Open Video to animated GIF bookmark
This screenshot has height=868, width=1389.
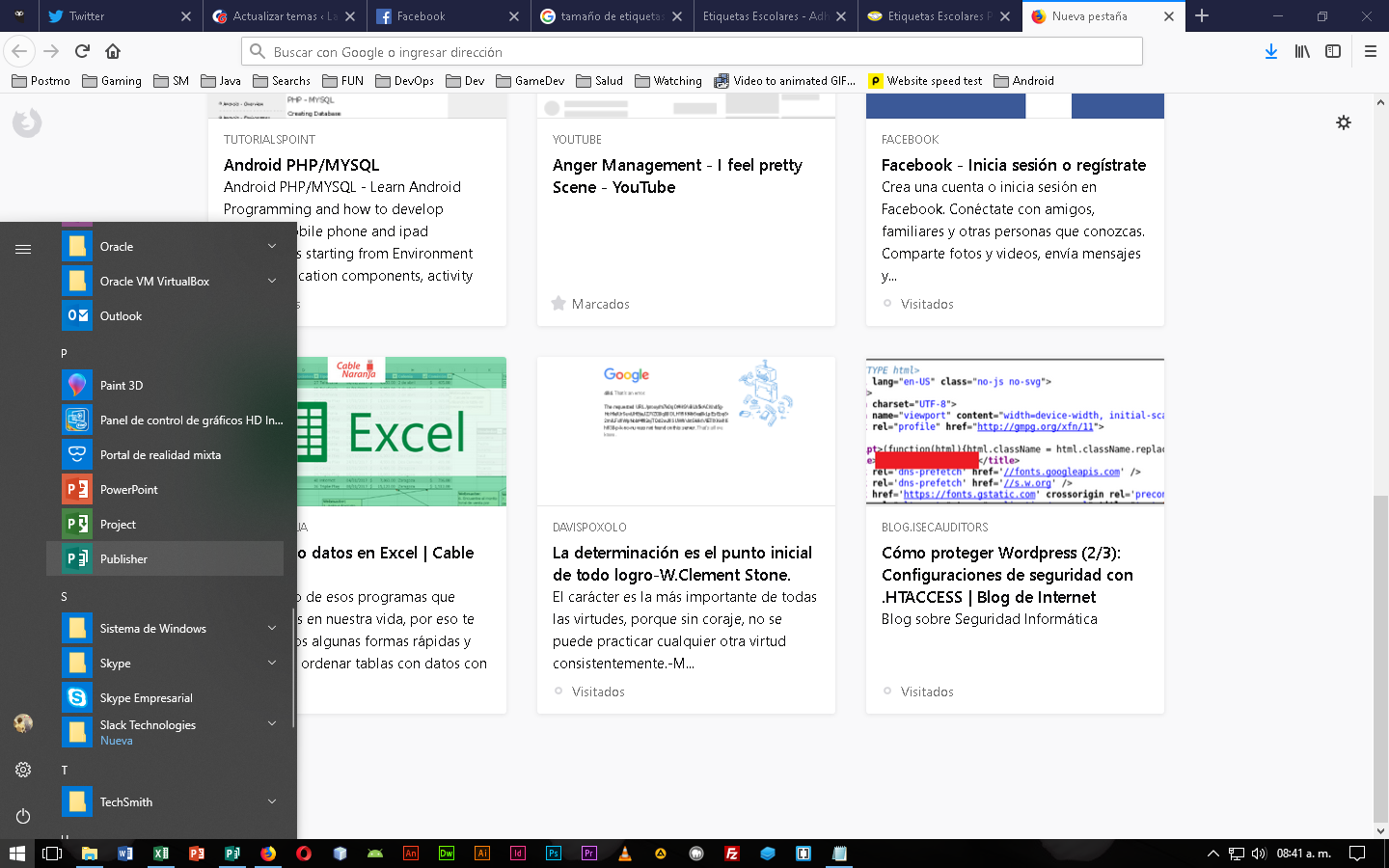point(785,81)
